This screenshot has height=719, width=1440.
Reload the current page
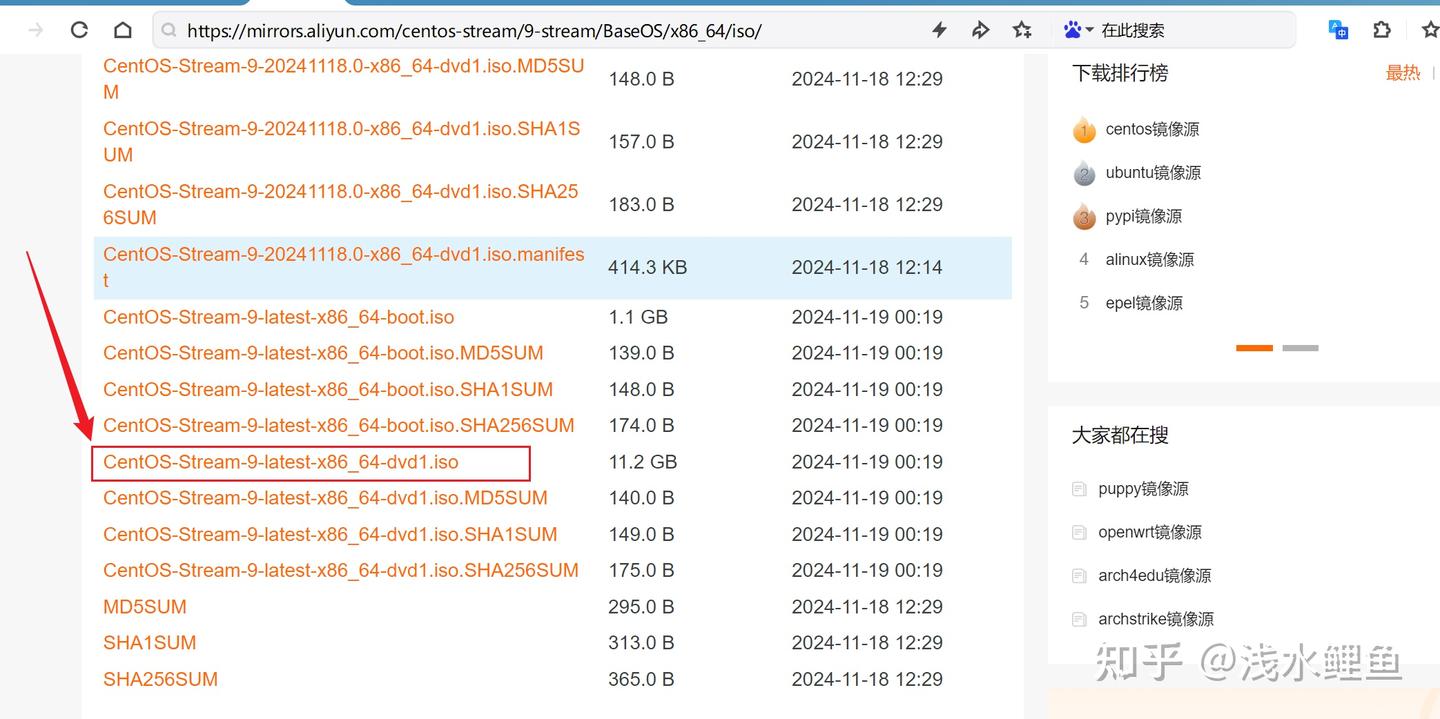[79, 29]
